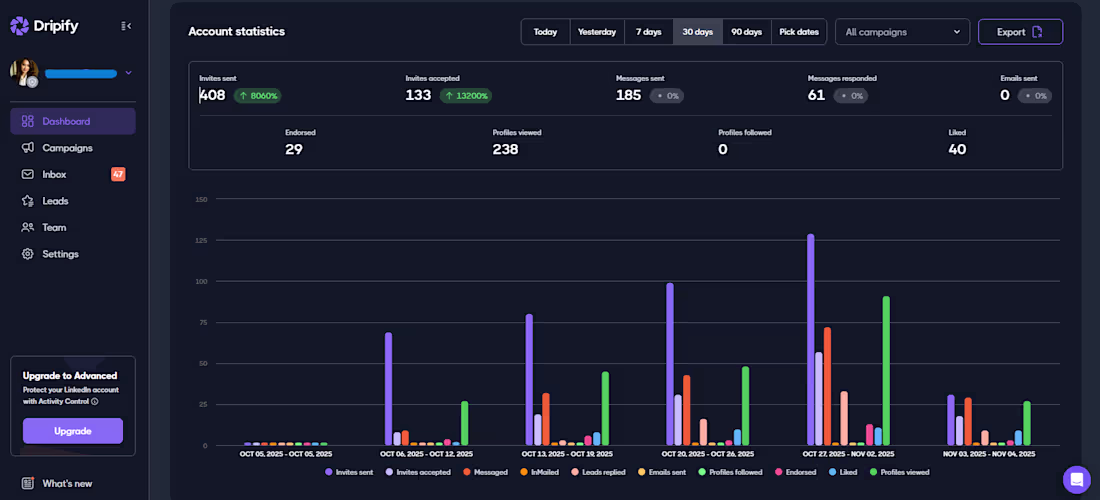Open the Settings gear icon
This screenshot has width=1100, height=500.
pyautogui.click(x=27, y=254)
